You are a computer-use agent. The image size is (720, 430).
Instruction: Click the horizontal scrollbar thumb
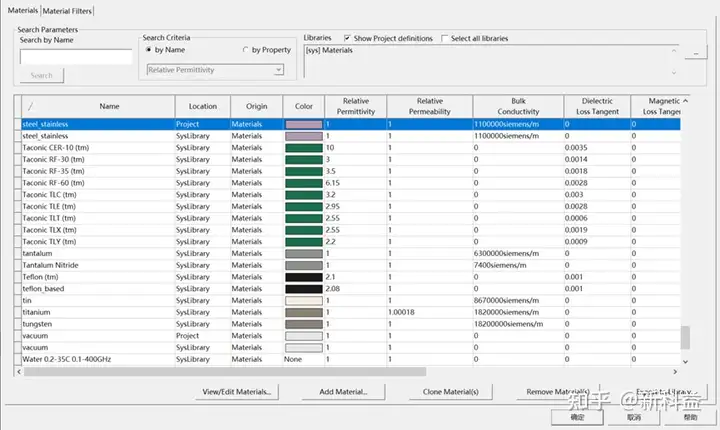click(x=225, y=372)
